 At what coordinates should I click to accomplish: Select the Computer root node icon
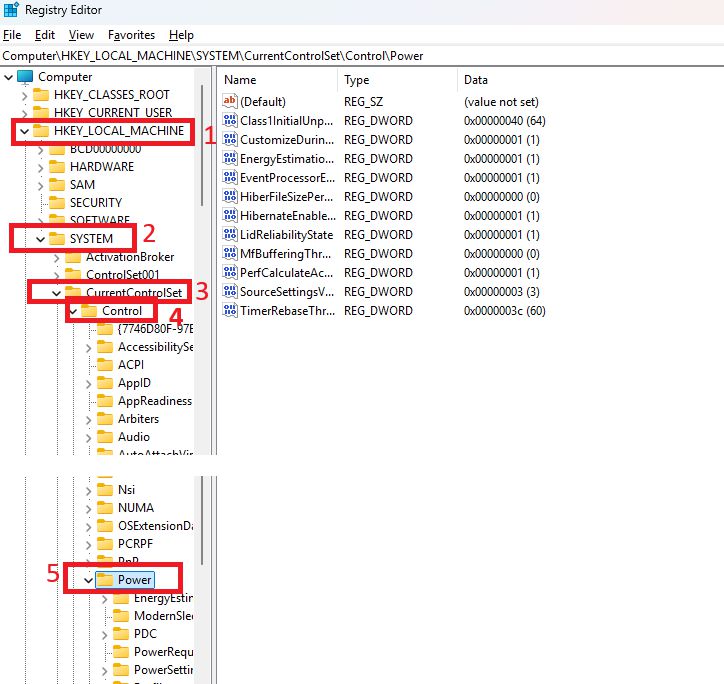pos(25,77)
